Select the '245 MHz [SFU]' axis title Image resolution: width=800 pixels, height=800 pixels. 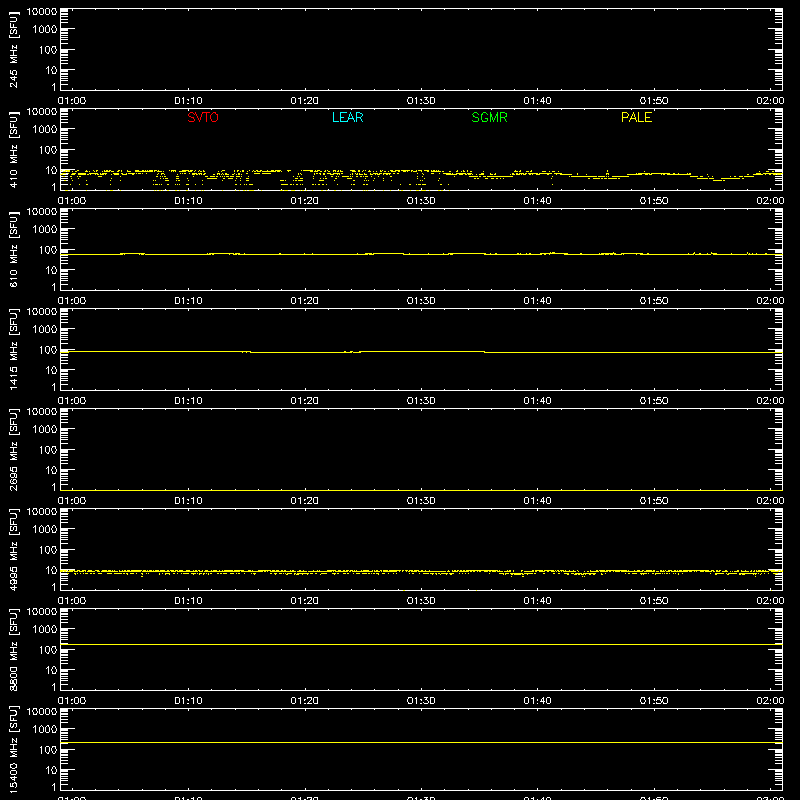tap(13, 49)
